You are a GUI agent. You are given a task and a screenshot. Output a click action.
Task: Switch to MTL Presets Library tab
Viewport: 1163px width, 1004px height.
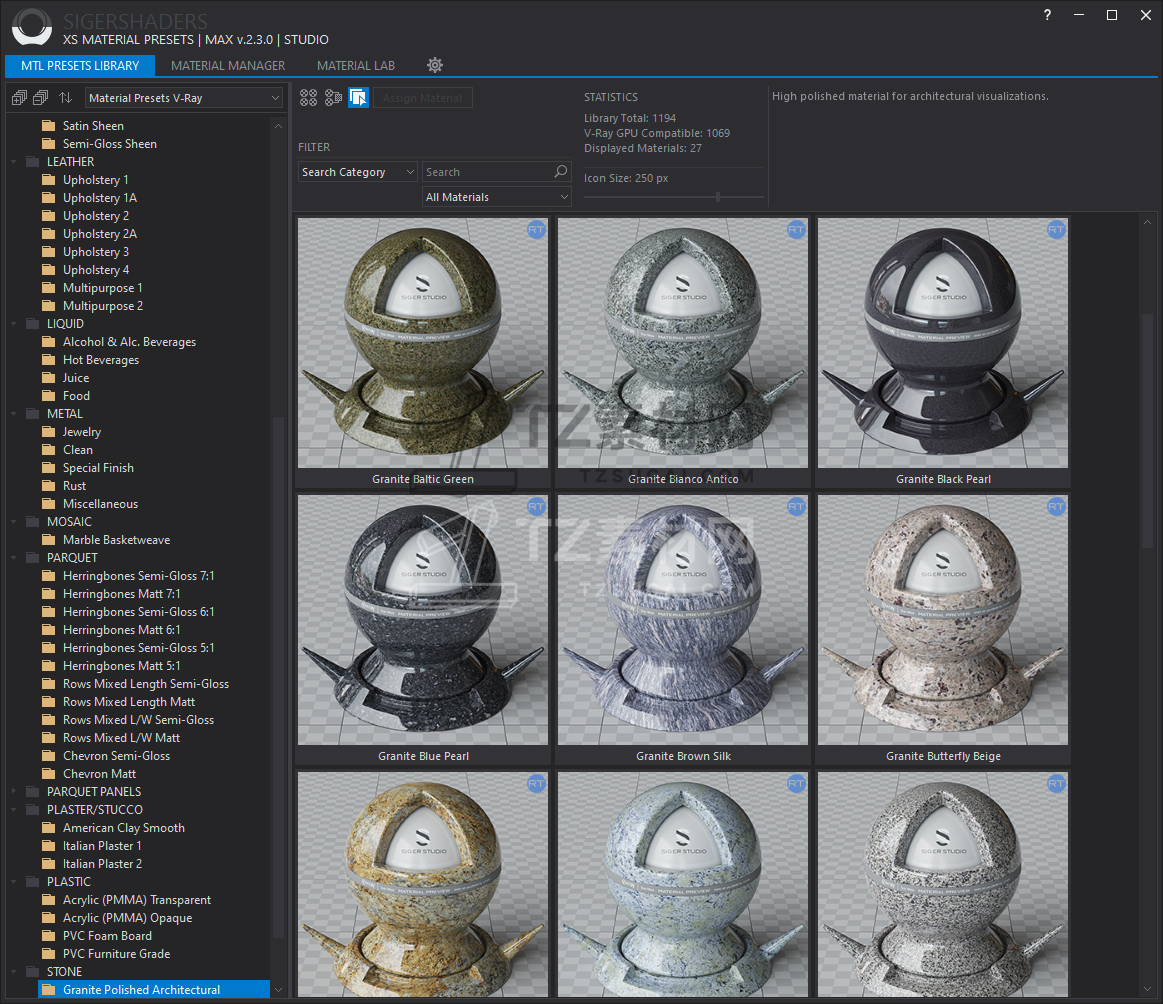[x=80, y=65]
